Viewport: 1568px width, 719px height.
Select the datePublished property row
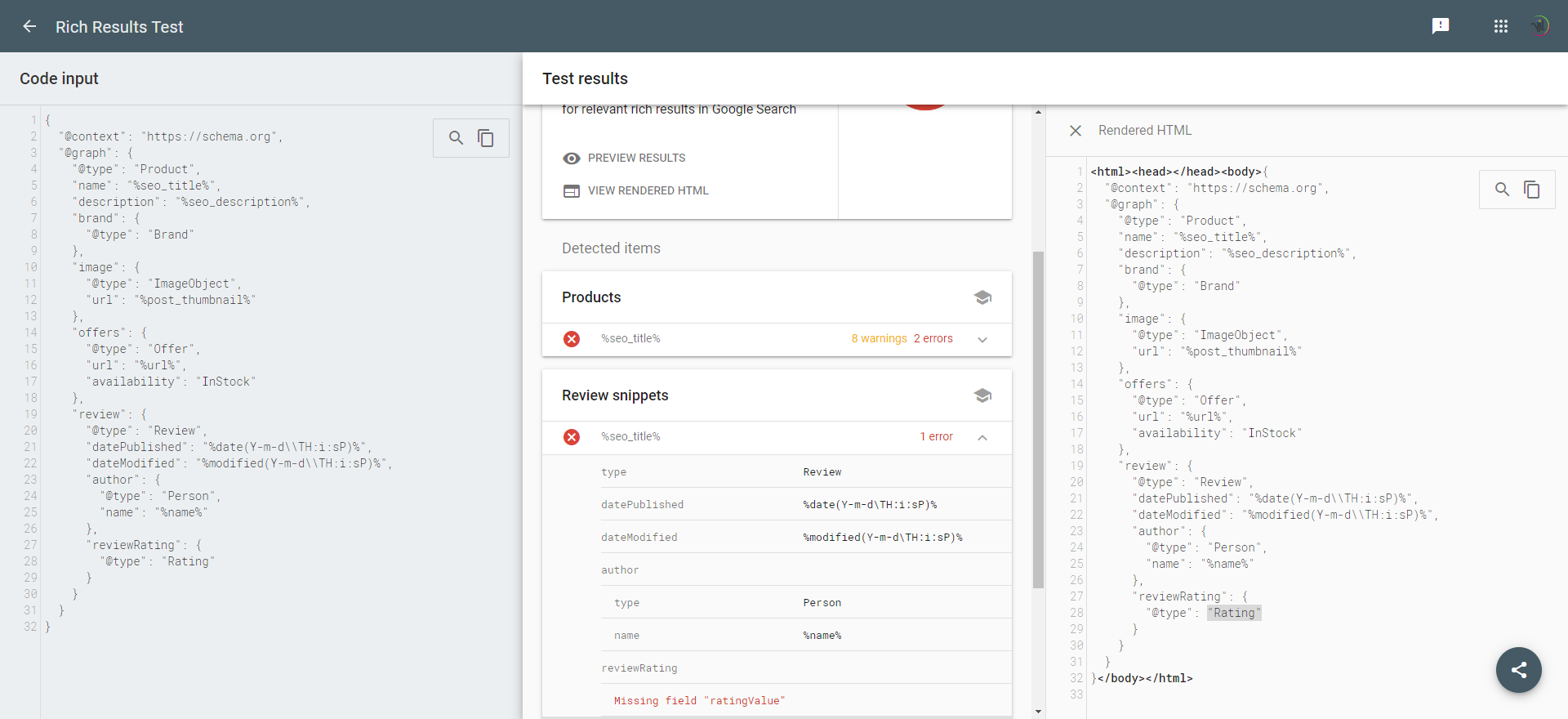click(806, 504)
